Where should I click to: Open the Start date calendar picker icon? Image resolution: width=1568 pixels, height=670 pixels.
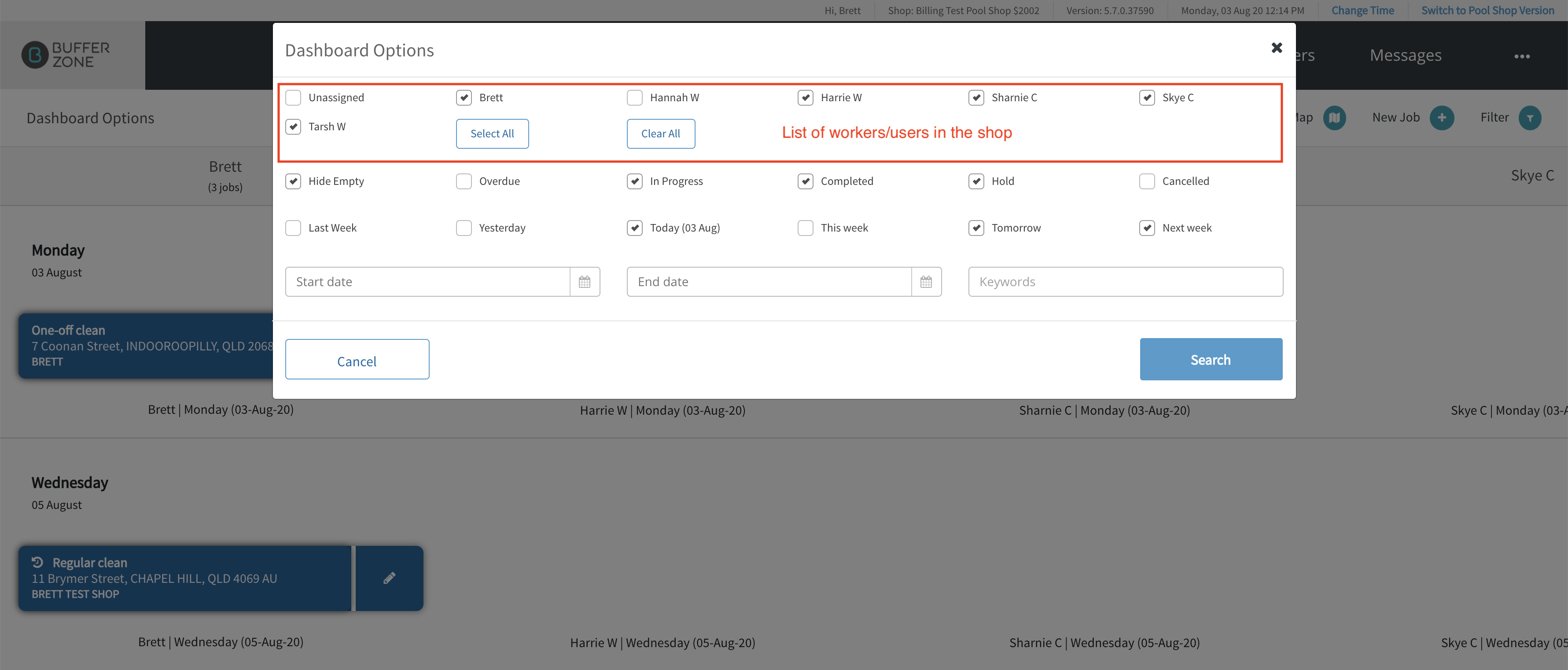pyautogui.click(x=584, y=282)
